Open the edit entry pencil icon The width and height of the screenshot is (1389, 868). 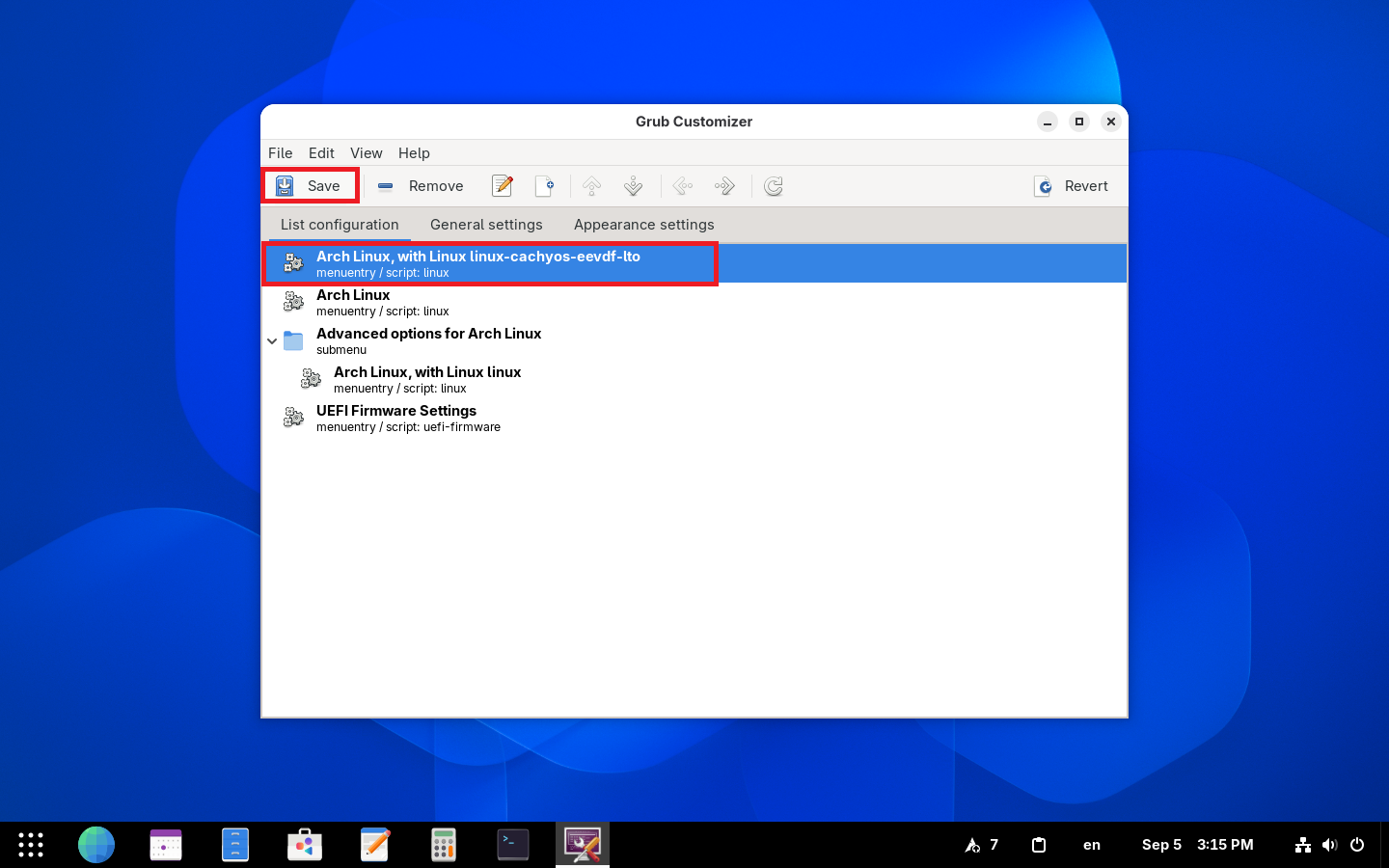(503, 186)
